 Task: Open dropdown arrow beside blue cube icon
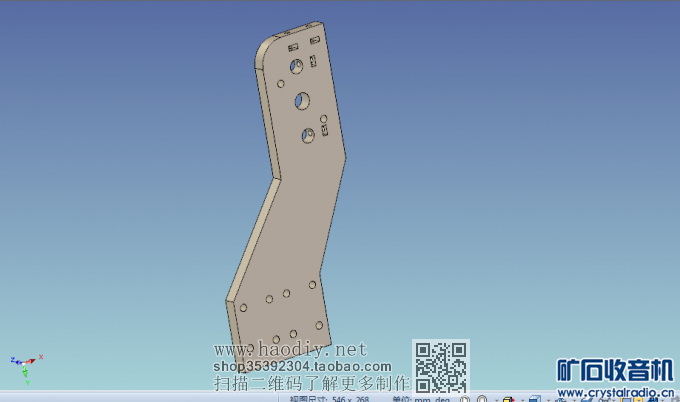point(539,398)
